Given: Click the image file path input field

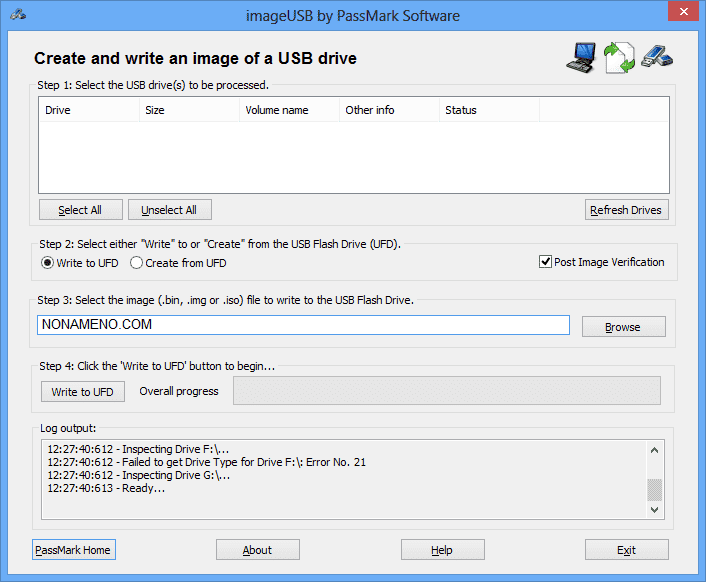Looking at the screenshot, I should (304, 326).
